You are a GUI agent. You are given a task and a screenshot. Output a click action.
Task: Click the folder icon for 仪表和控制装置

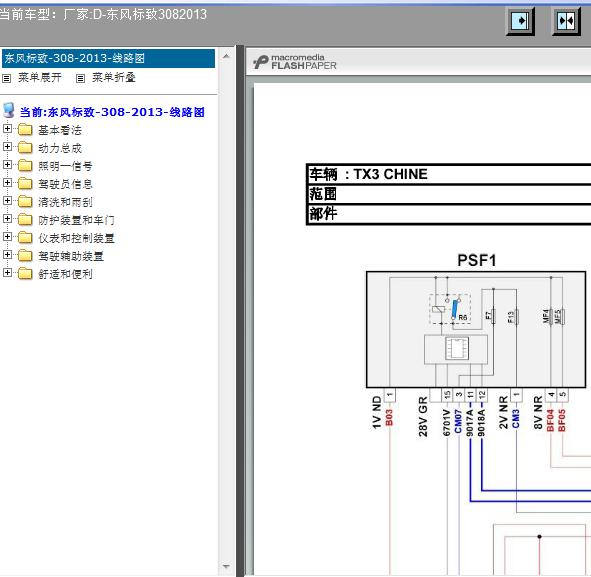[25, 238]
